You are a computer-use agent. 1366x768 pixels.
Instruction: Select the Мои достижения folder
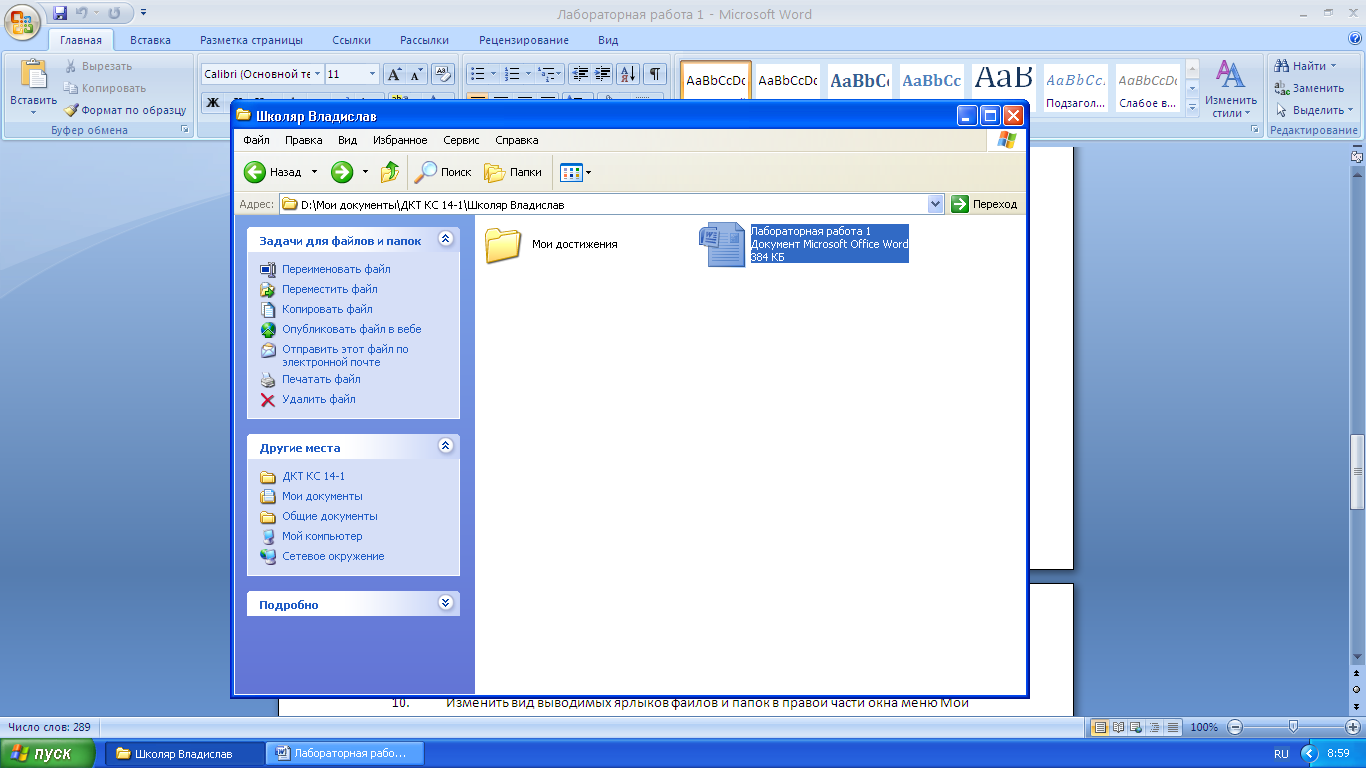point(551,244)
